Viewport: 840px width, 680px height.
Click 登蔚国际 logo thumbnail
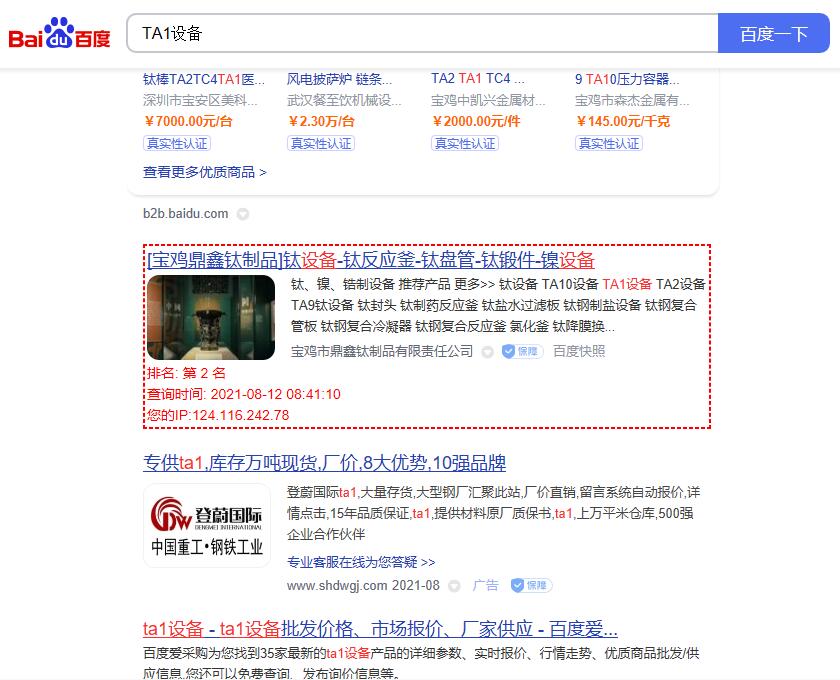pos(207,525)
